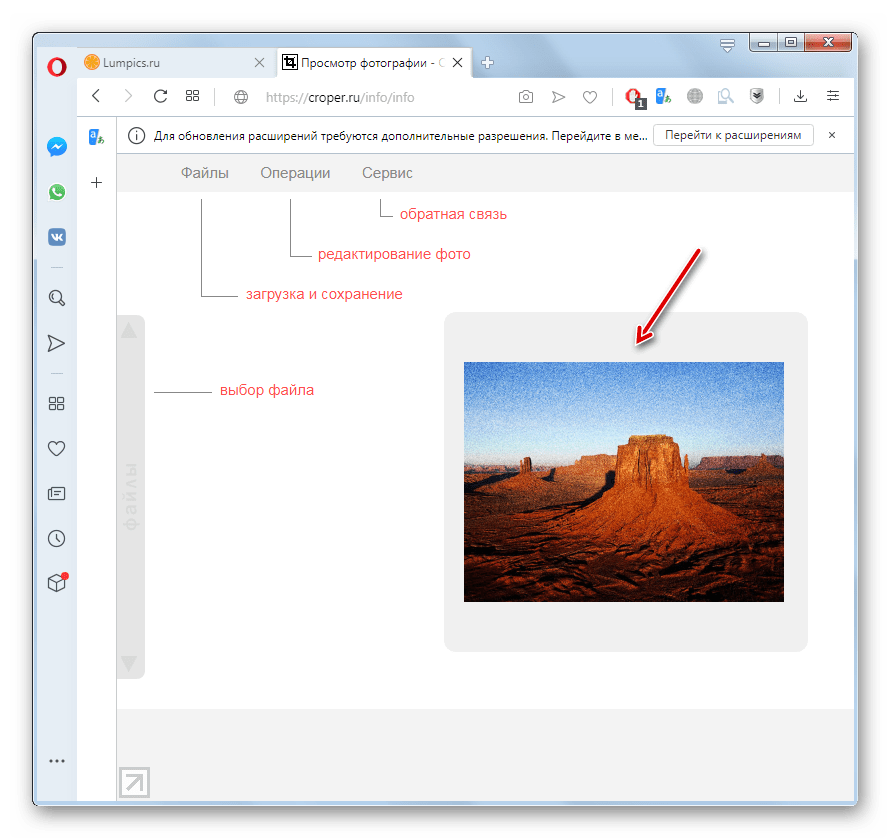Open the Файлы menu
The width and height of the screenshot is (891, 839).
[205, 173]
